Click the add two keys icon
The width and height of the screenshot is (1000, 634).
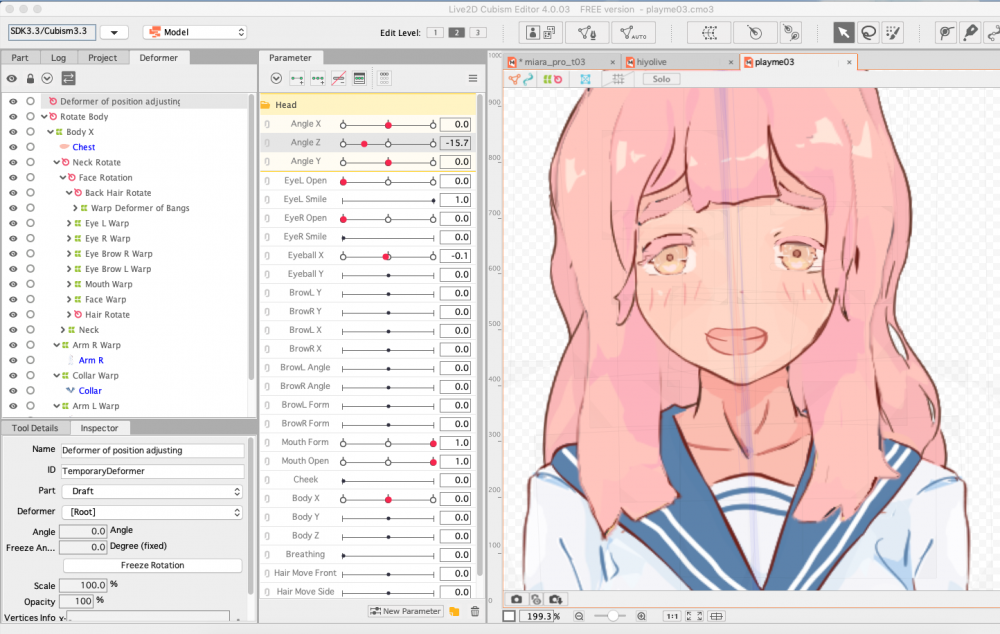coord(297,78)
